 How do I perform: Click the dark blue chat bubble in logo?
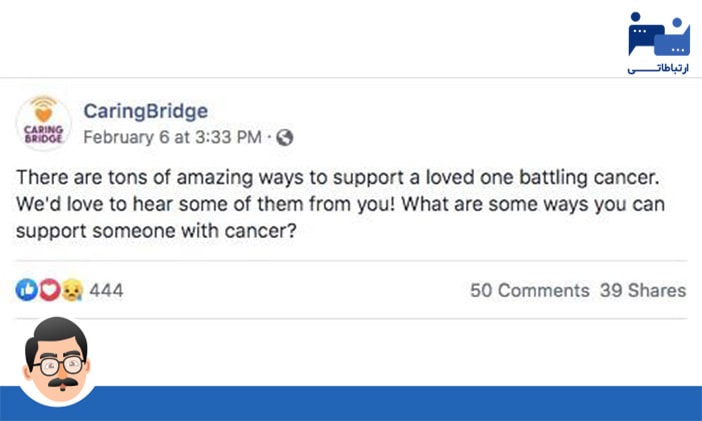[x=646, y=33]
